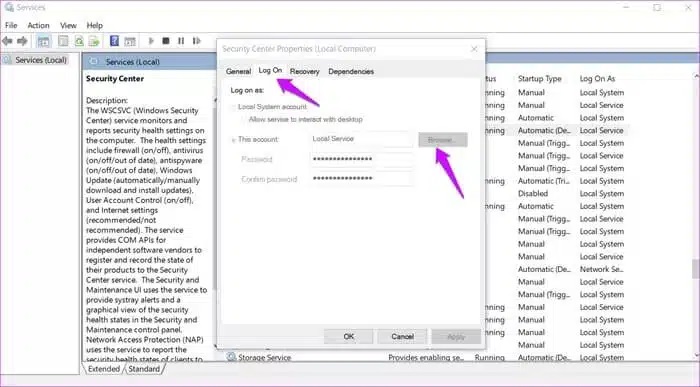
Task: Click the Log on as: label
Action: coord(247,90)
